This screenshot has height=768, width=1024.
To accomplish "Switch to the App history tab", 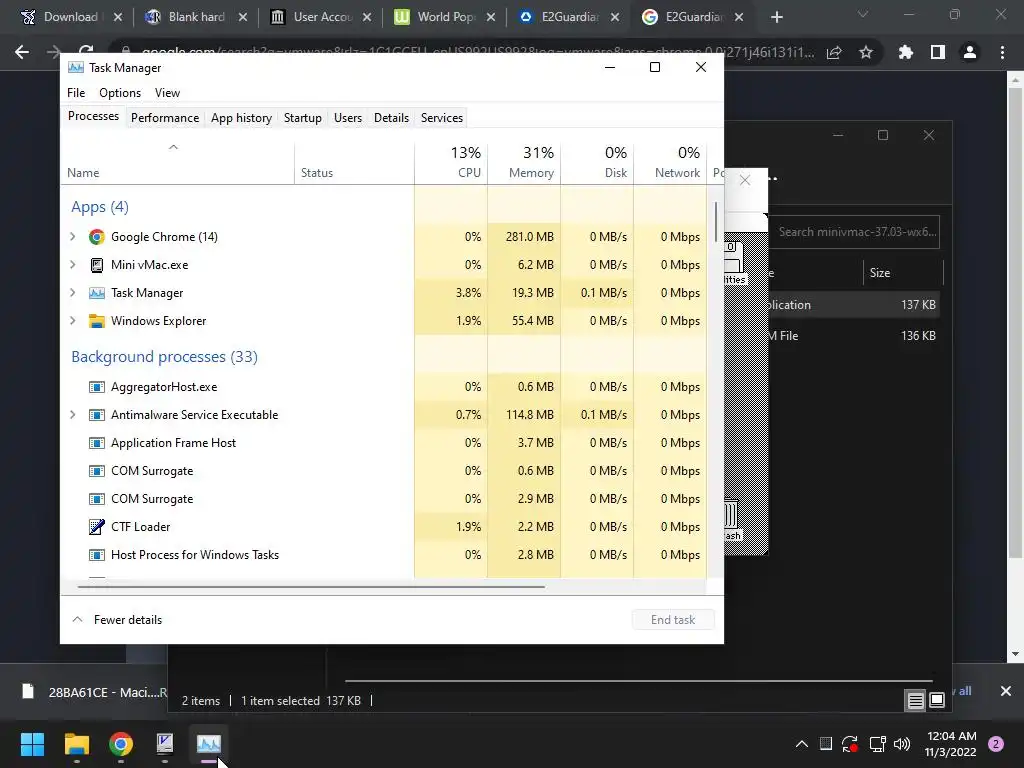I will tap(241, 118).
